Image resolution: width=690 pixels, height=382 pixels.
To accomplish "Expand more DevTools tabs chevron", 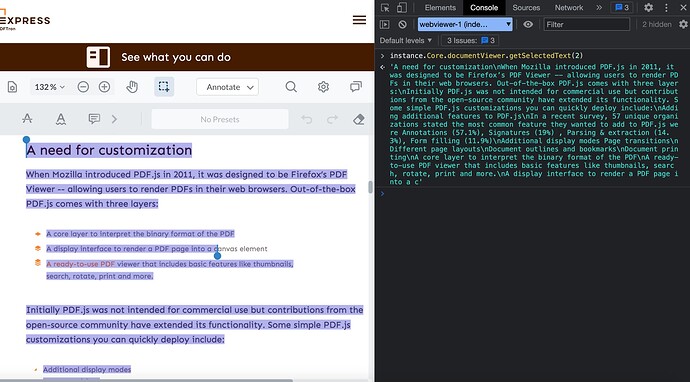I will coord(599,7).
